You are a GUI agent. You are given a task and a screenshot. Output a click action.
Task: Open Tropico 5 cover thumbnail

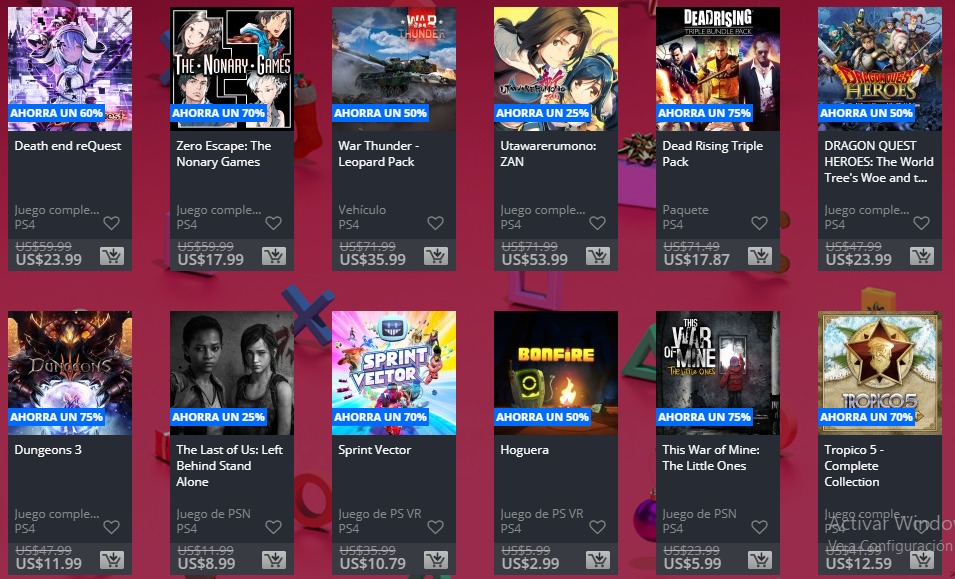pos(879,373)
